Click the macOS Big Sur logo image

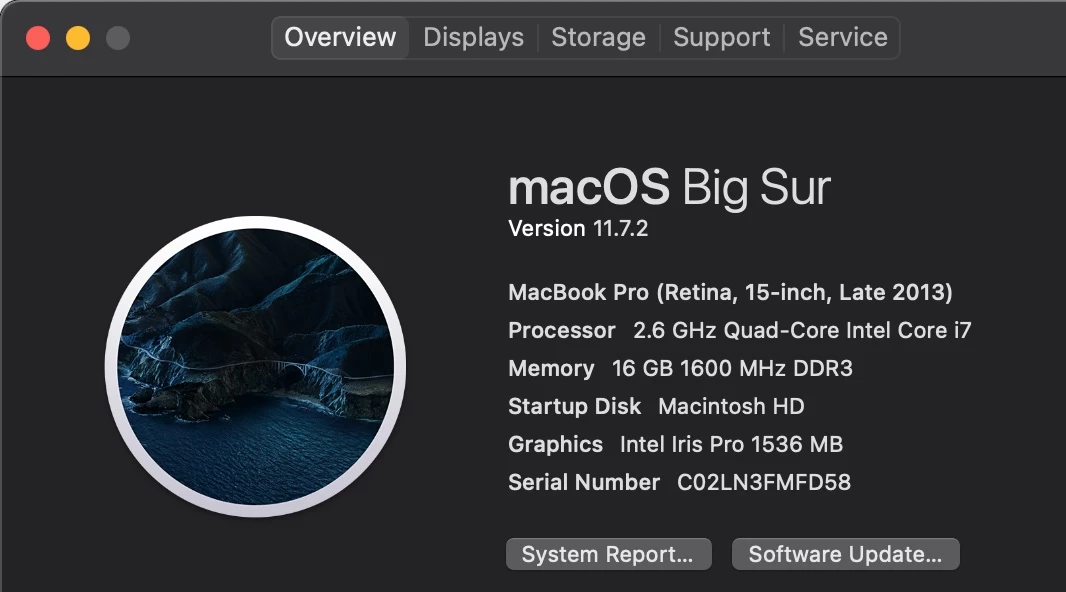(256, 366)
